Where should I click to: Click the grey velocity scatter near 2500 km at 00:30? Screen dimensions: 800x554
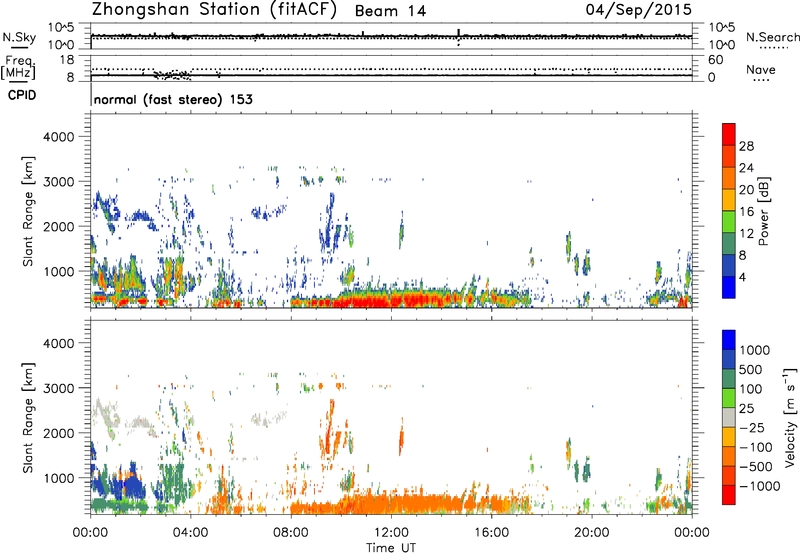(108, 412)
